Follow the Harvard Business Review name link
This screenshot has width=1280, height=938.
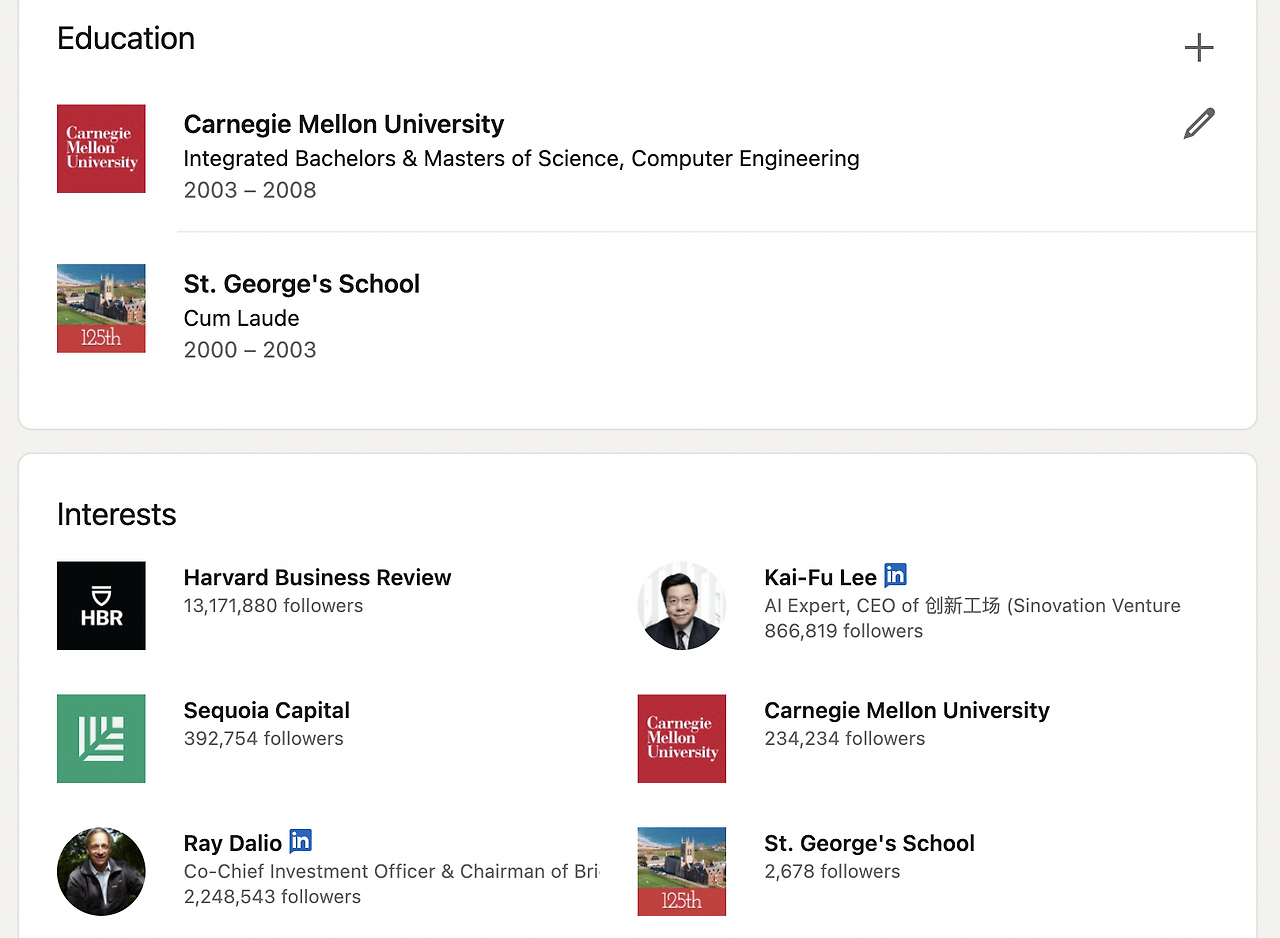tap(317, 577)
